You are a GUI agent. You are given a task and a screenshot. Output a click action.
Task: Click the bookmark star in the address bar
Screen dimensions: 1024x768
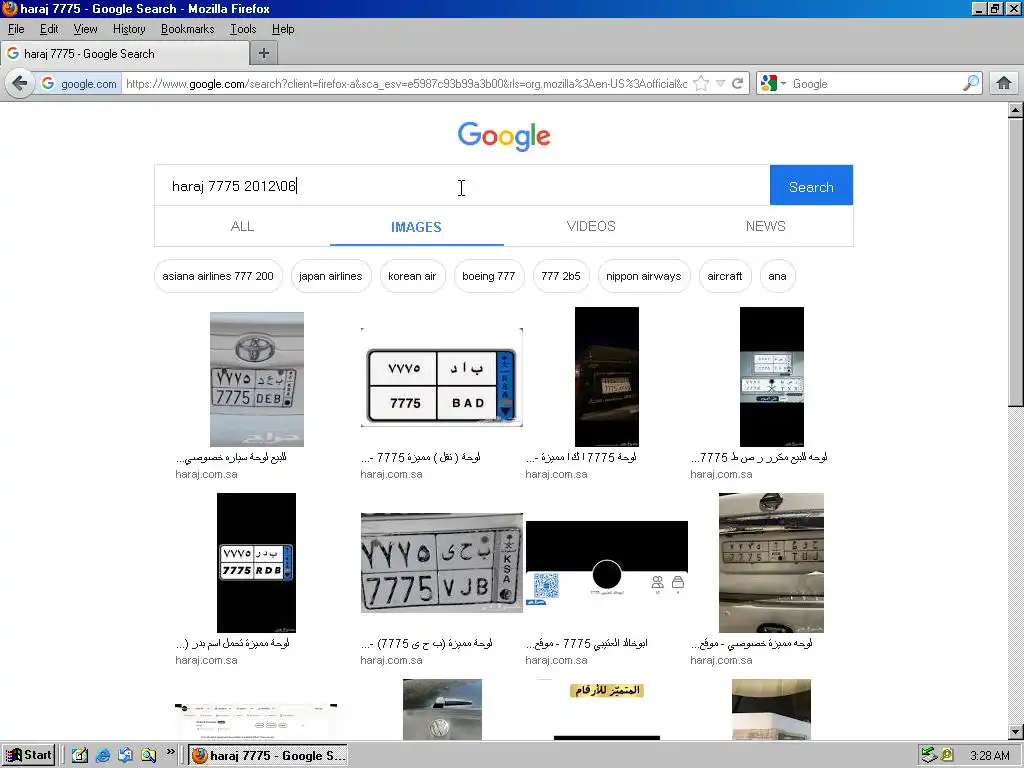coord(701,84)
